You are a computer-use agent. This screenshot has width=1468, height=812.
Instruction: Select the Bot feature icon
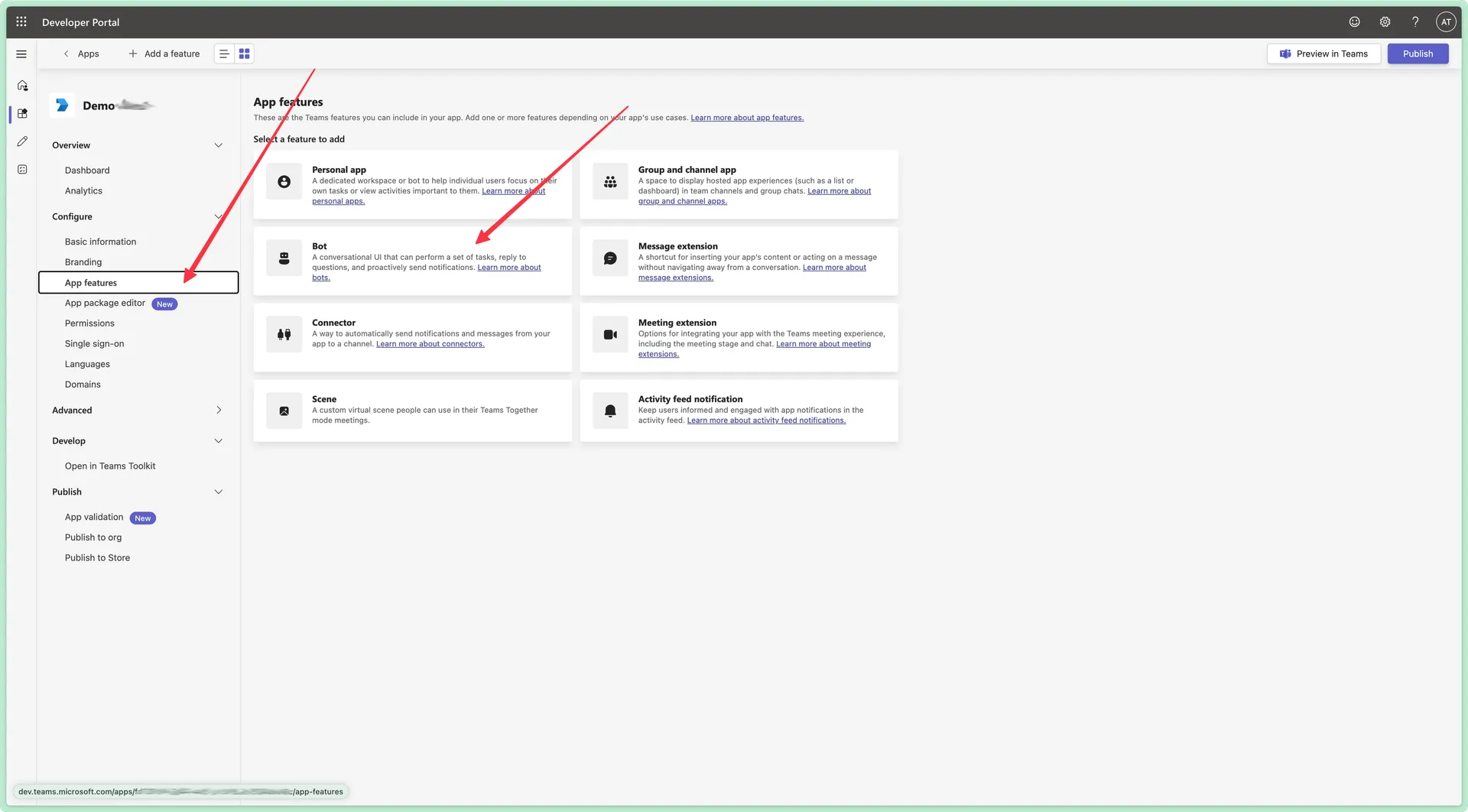(x=284, y=258)
